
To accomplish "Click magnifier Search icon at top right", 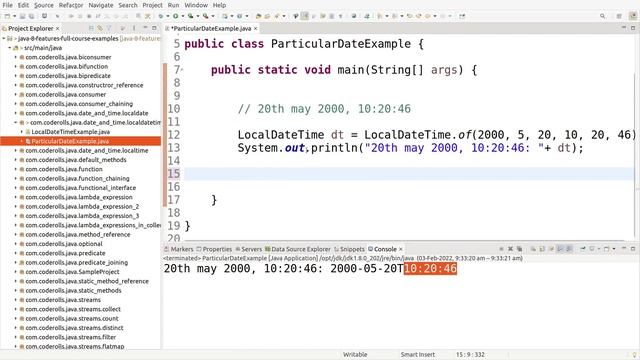I will tap(602, 16).
